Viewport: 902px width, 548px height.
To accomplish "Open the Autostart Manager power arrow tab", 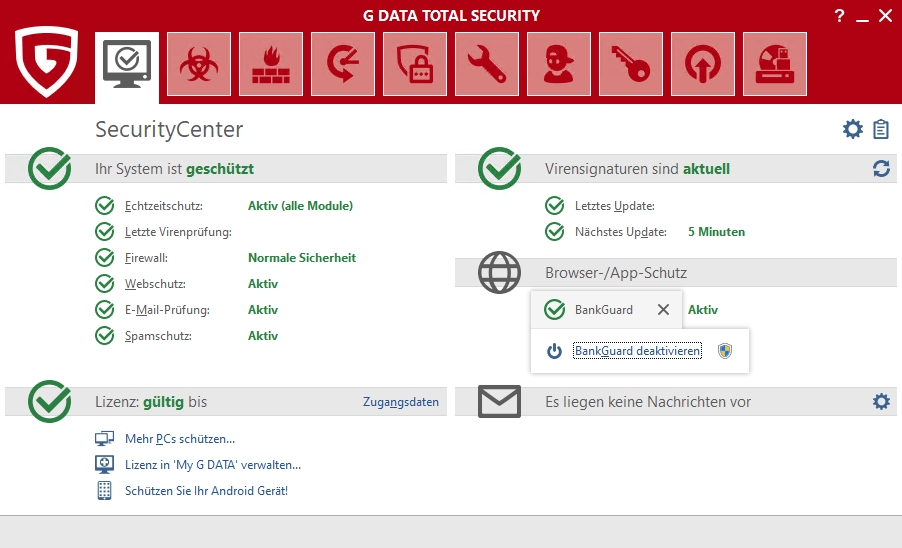I will click(702, 64).
